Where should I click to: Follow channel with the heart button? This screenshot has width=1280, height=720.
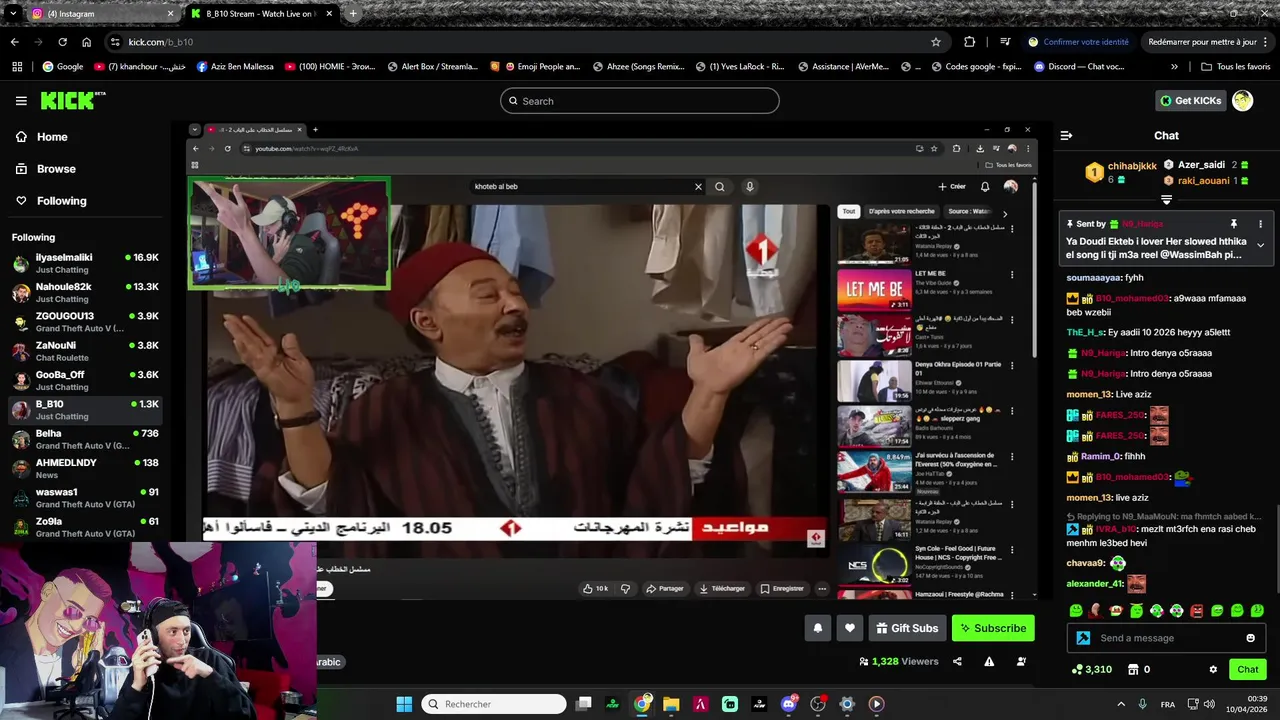click(850, 628)
